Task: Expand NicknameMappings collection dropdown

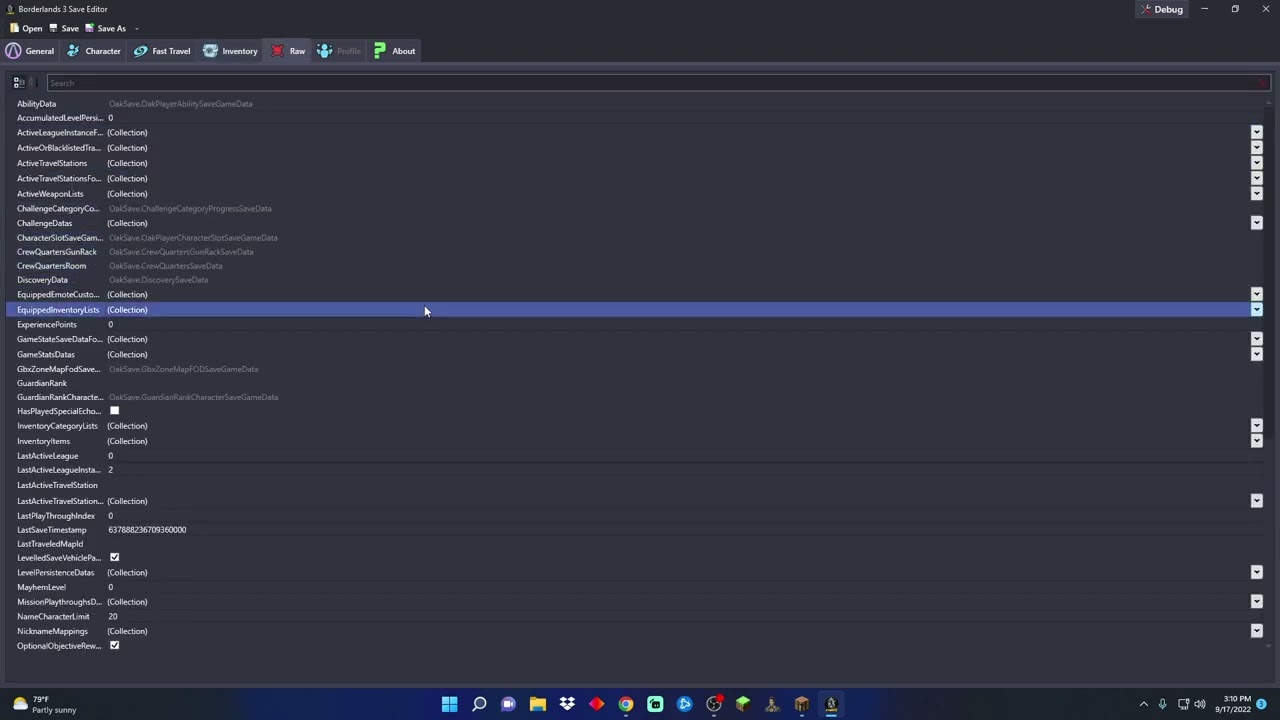Action: coord(1256,631)
